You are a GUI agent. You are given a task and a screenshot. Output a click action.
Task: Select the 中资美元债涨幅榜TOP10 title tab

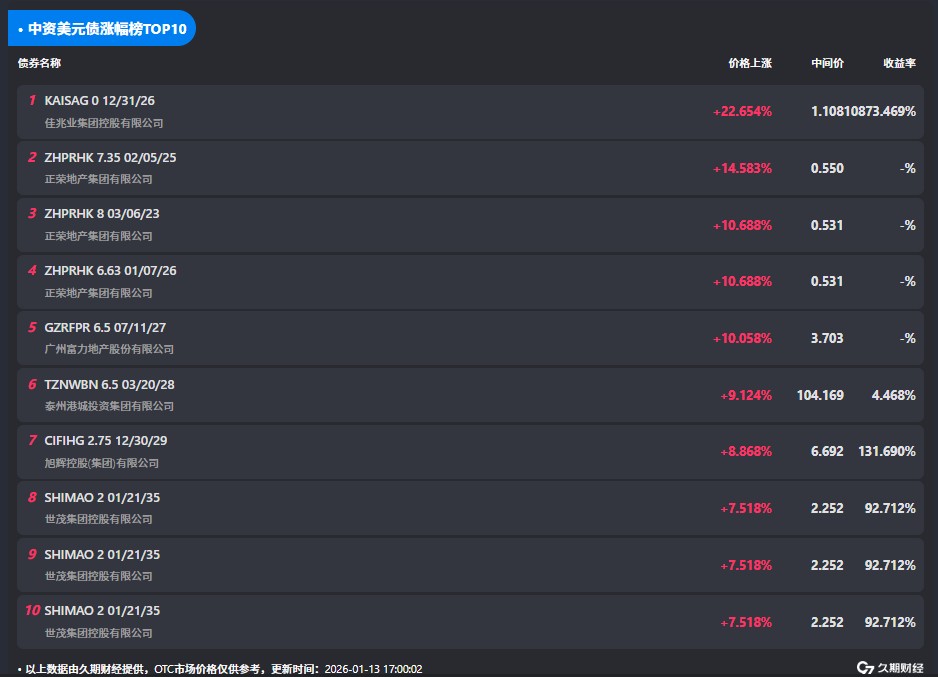pos(102,28)
